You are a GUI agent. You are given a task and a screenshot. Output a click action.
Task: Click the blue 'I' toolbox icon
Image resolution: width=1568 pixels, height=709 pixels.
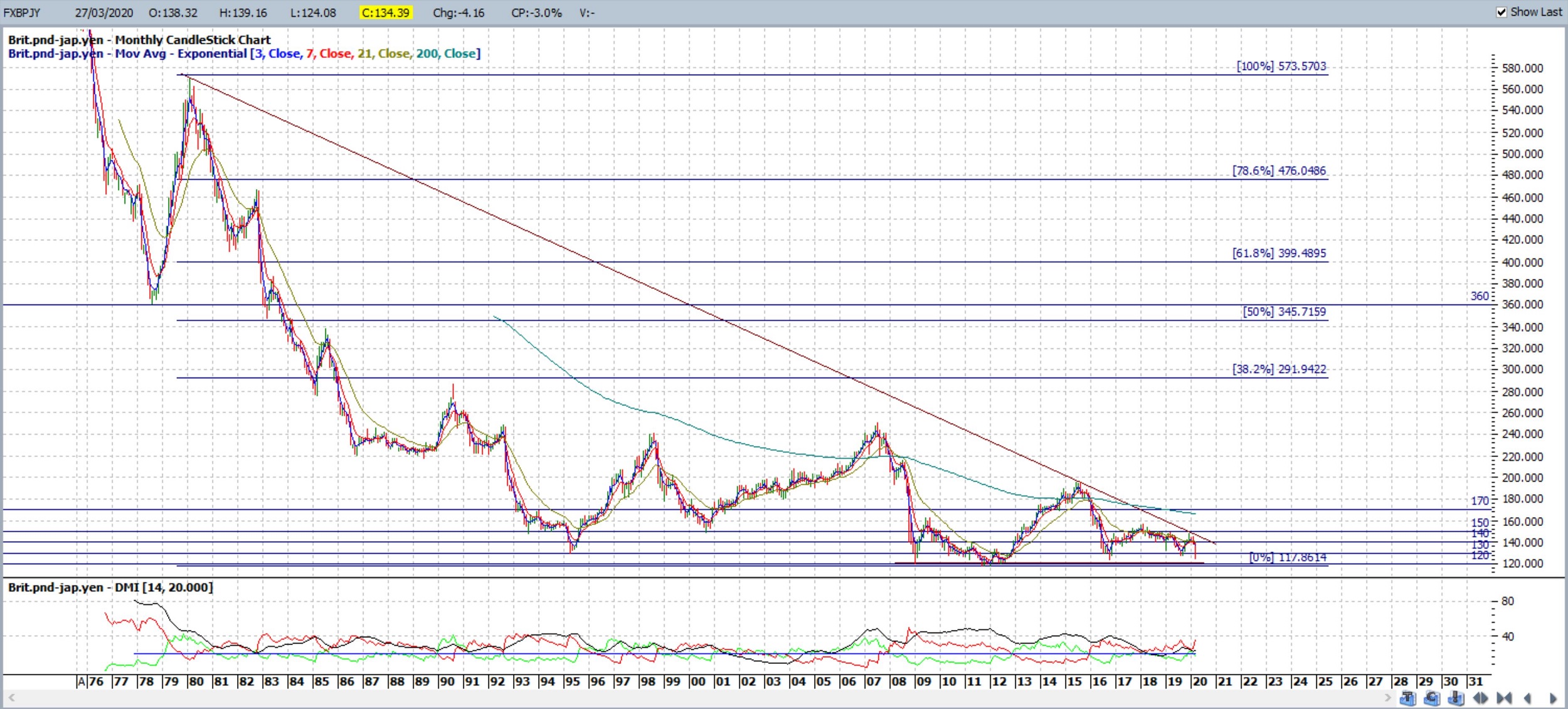point(1456,698)
